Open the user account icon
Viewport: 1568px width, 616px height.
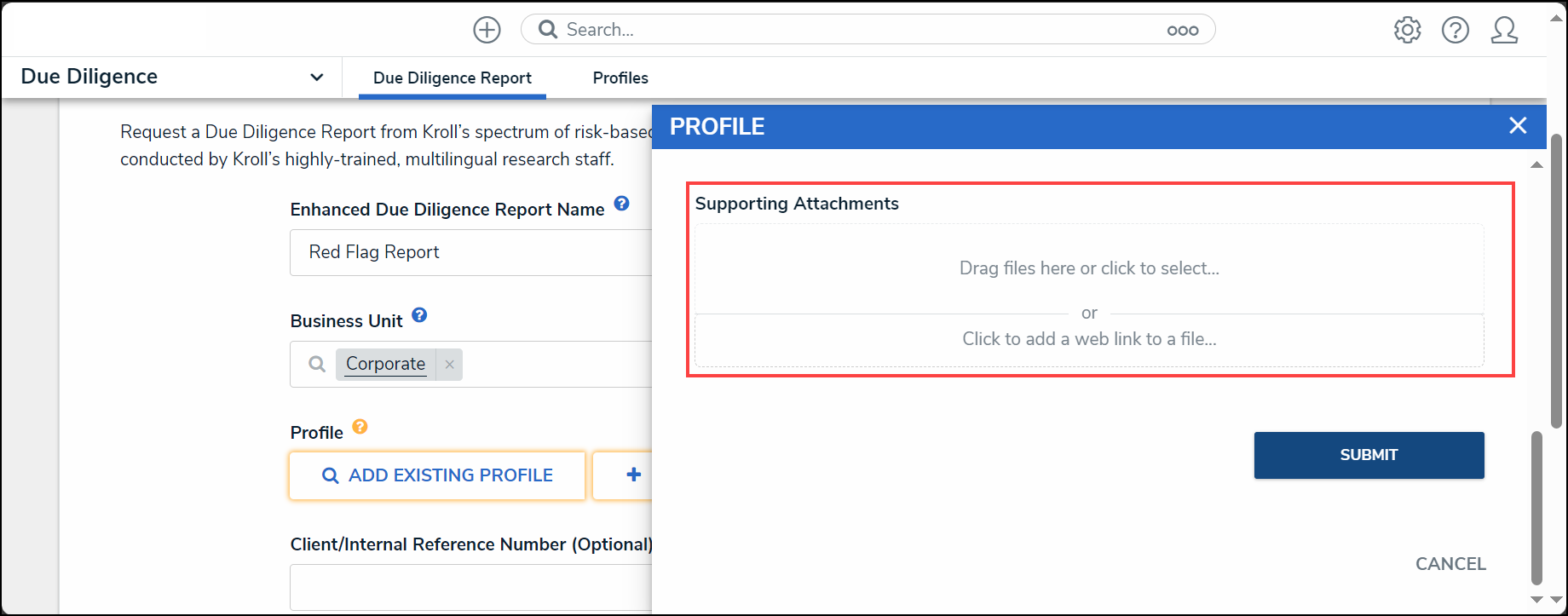coord(1504,30)
